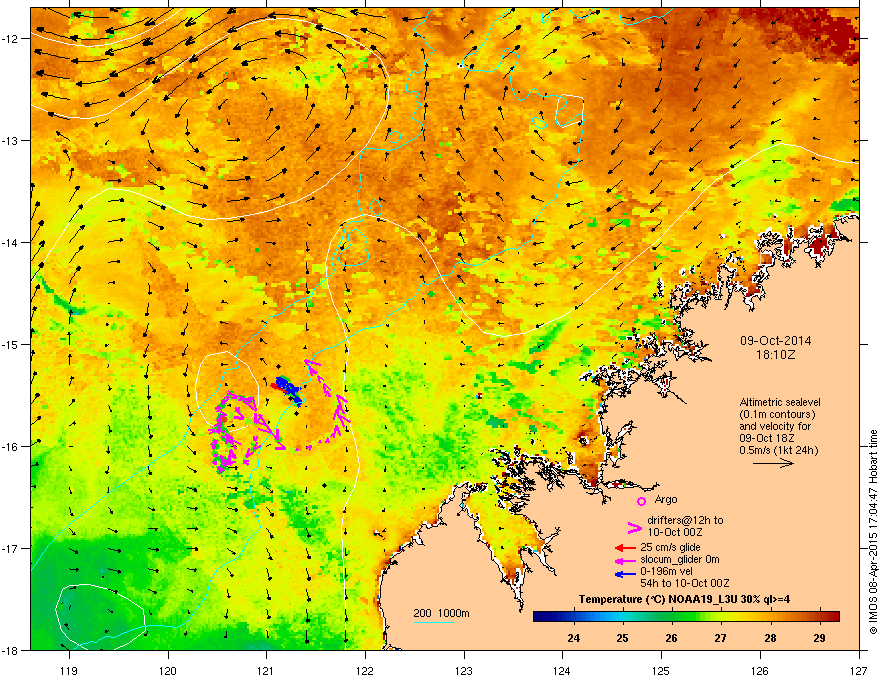Click the Argo legend label

coord(666,499)
